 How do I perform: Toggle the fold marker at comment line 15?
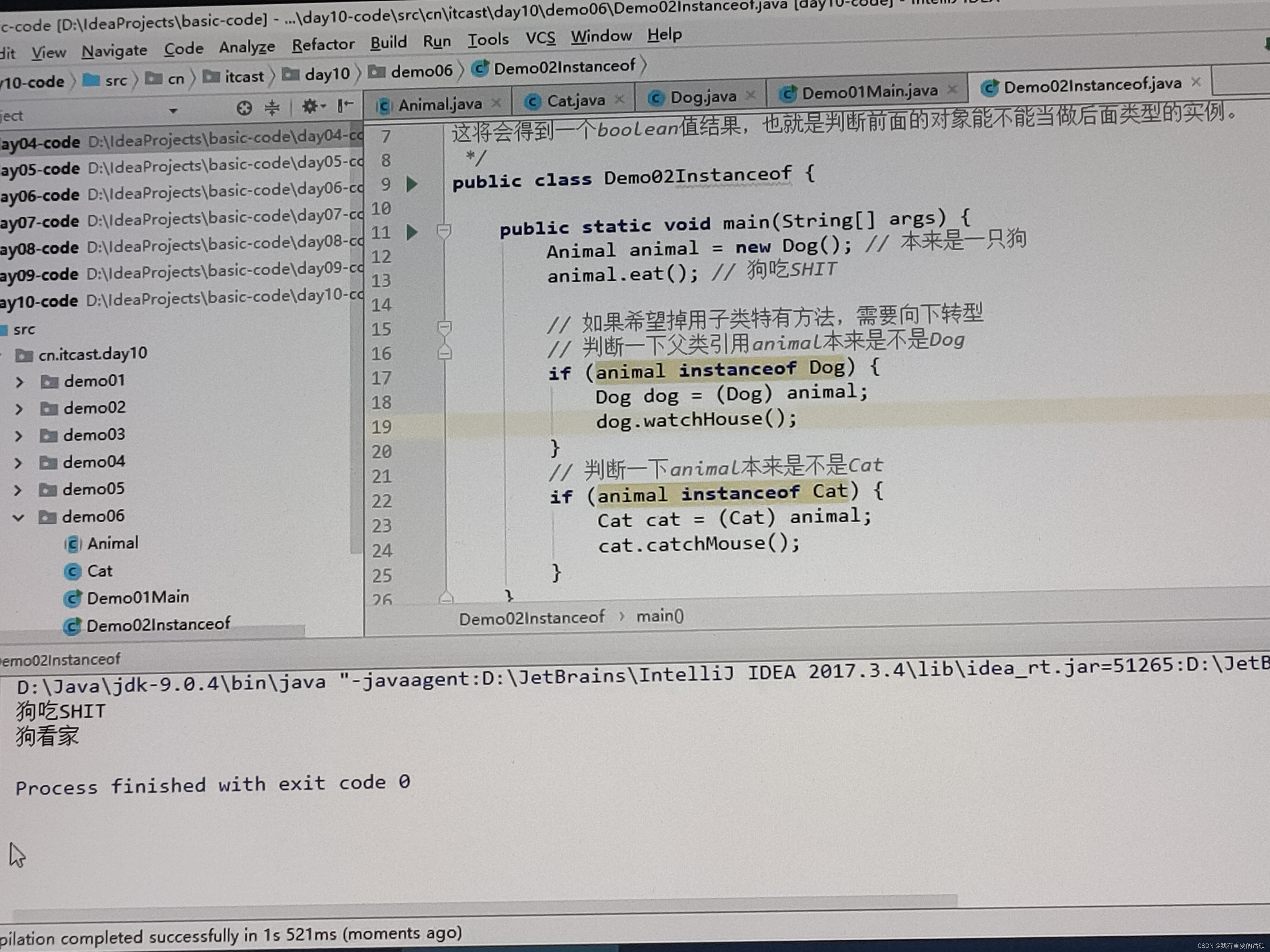444,328
